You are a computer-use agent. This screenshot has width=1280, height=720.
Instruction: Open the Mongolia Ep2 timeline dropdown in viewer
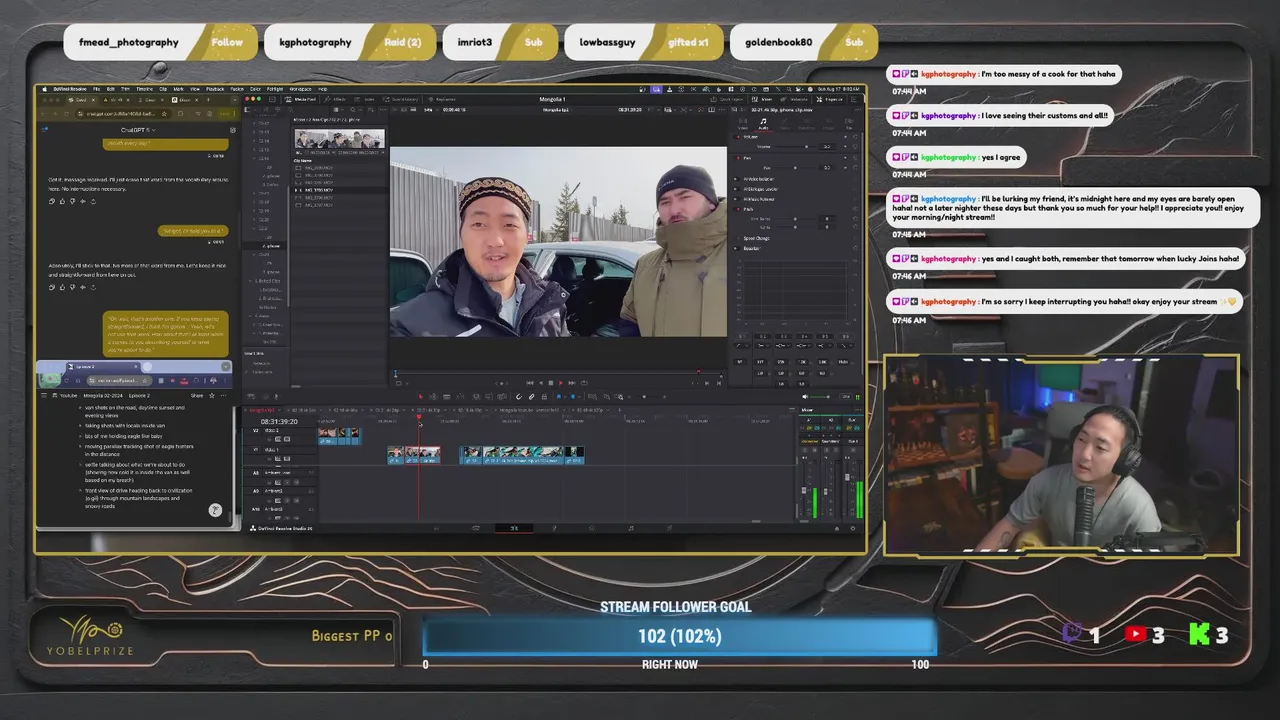pos(557,110)
